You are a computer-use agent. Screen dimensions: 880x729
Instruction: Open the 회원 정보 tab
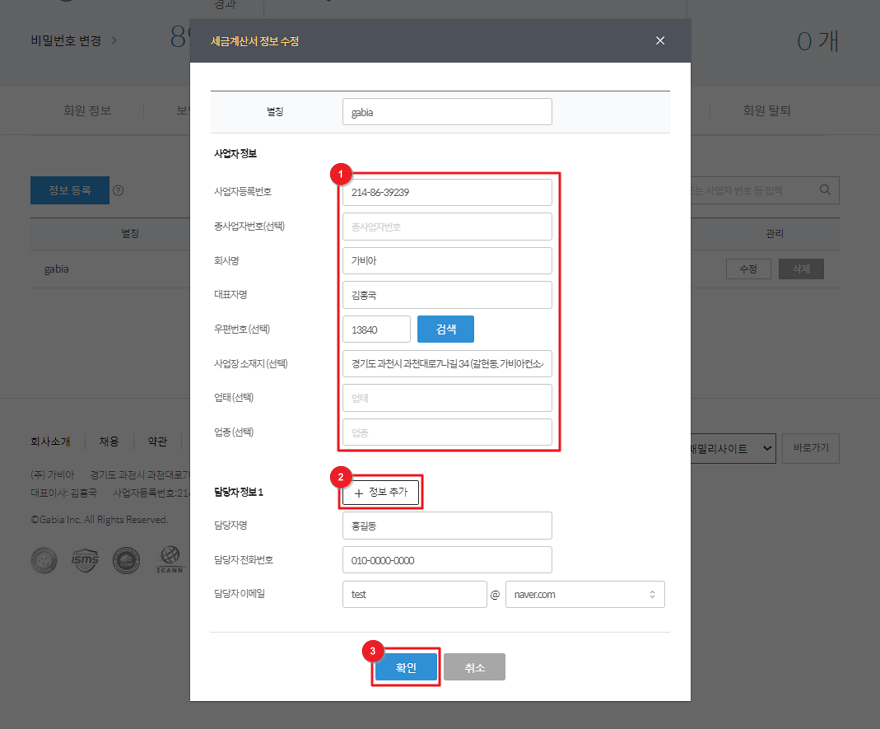pyautogui.click(x=87, y=111)
